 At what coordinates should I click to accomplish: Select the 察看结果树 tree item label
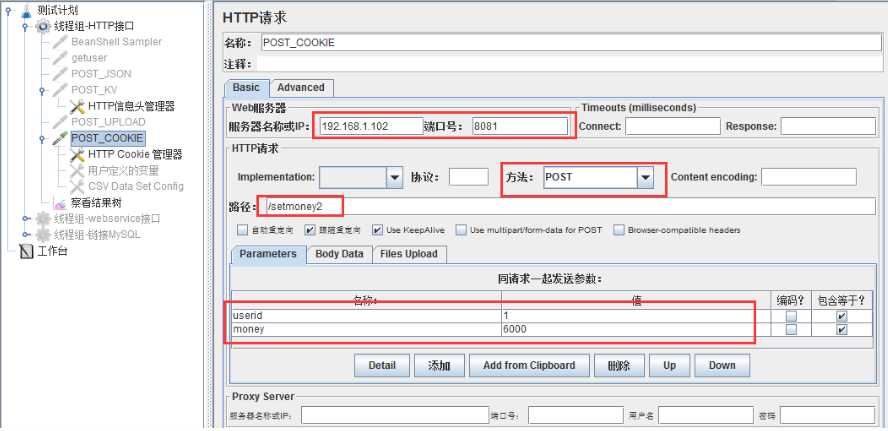(x=96, y=203)
